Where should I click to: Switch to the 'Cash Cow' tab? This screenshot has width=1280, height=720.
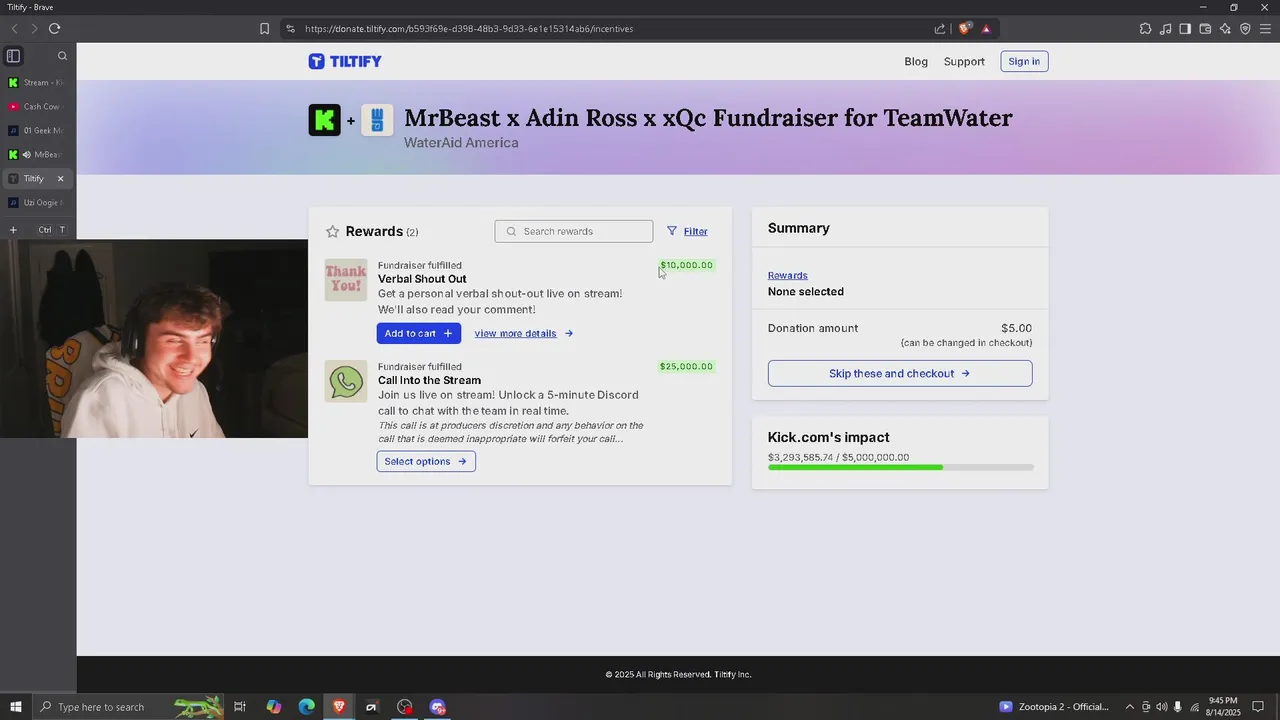point(38,107)
